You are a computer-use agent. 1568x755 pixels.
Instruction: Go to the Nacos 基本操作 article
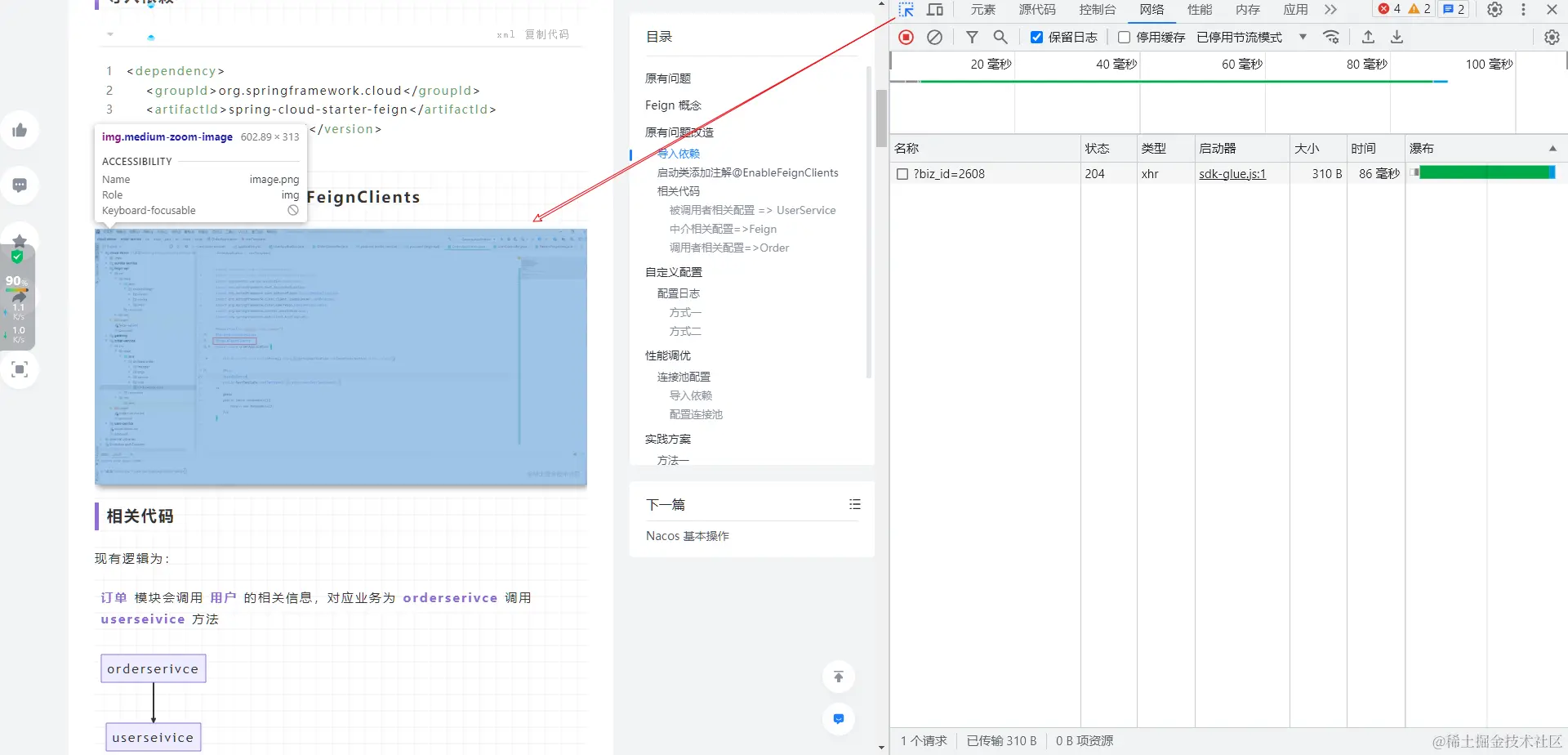tap(688, 536)
